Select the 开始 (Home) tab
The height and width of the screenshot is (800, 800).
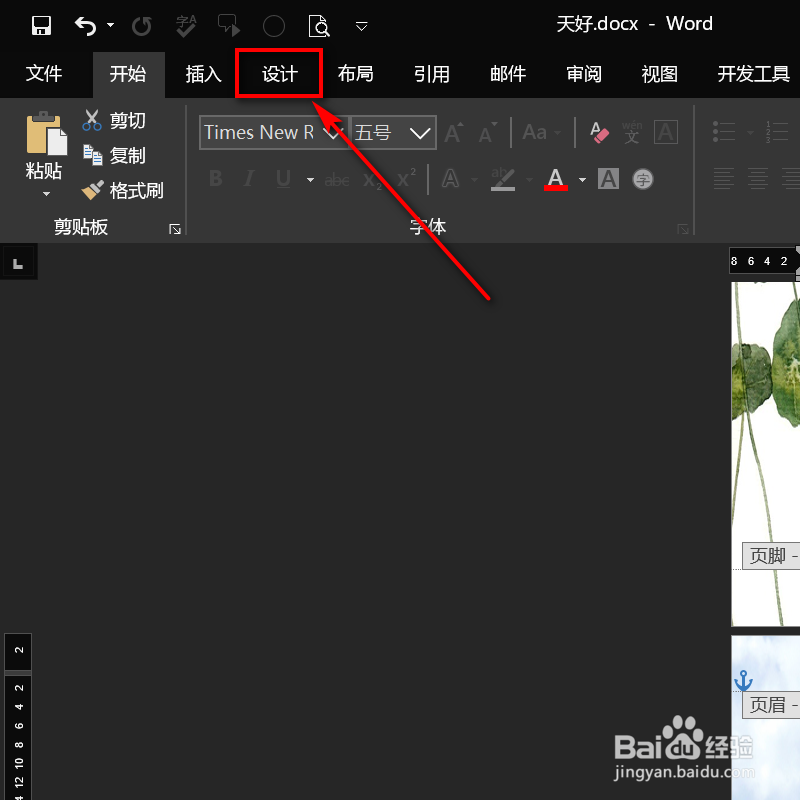point(128,73)
